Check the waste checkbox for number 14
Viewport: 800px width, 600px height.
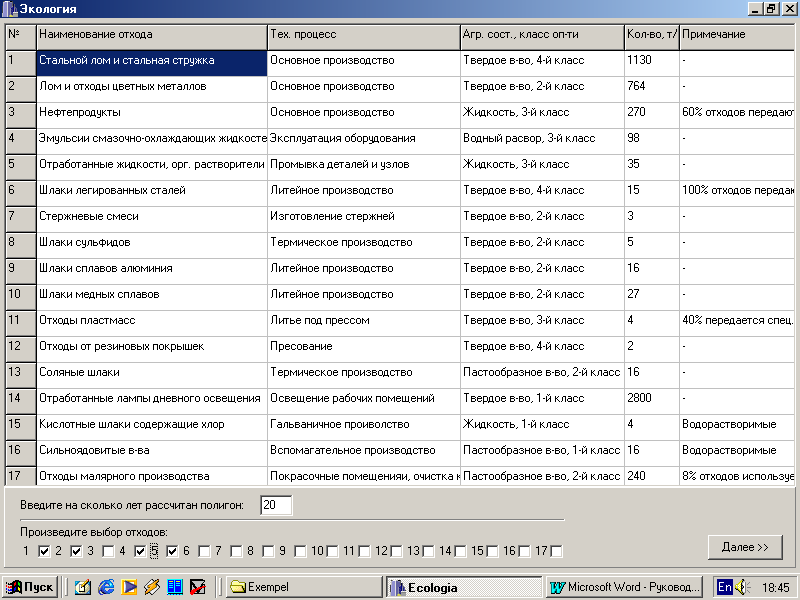(x=460, y=551)
